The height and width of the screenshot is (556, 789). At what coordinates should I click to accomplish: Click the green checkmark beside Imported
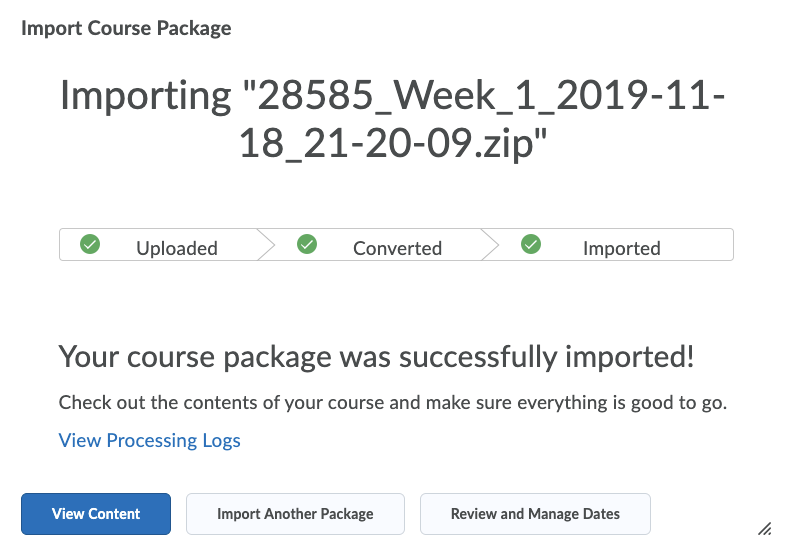point(531,245)
